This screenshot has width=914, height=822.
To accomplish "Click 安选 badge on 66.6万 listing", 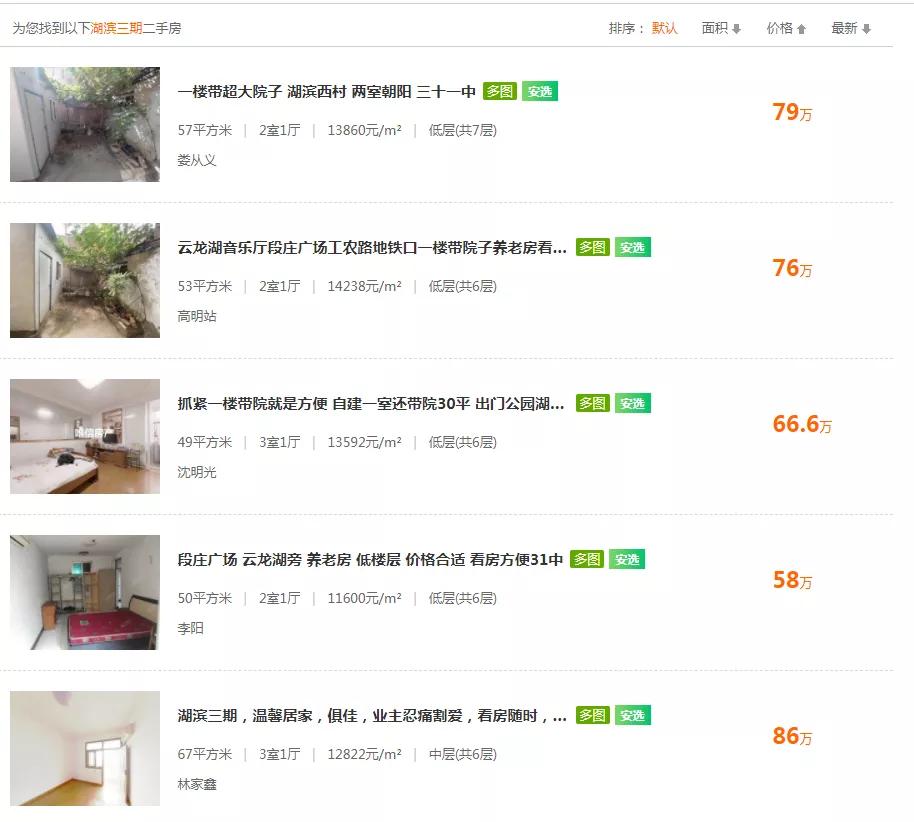I will [x=632, y=403].
